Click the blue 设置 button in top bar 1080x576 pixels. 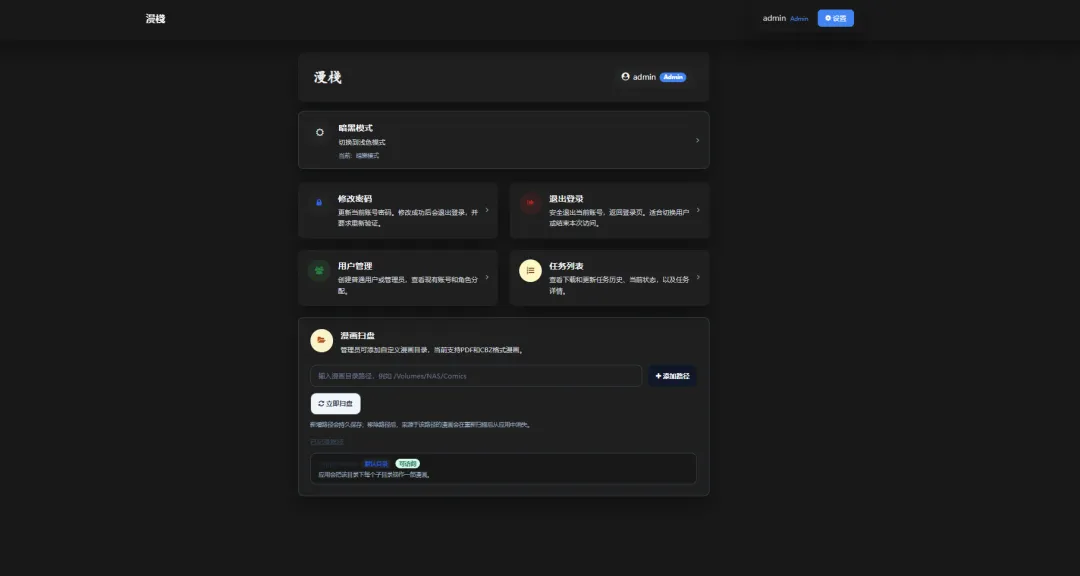tap(835, 19)
